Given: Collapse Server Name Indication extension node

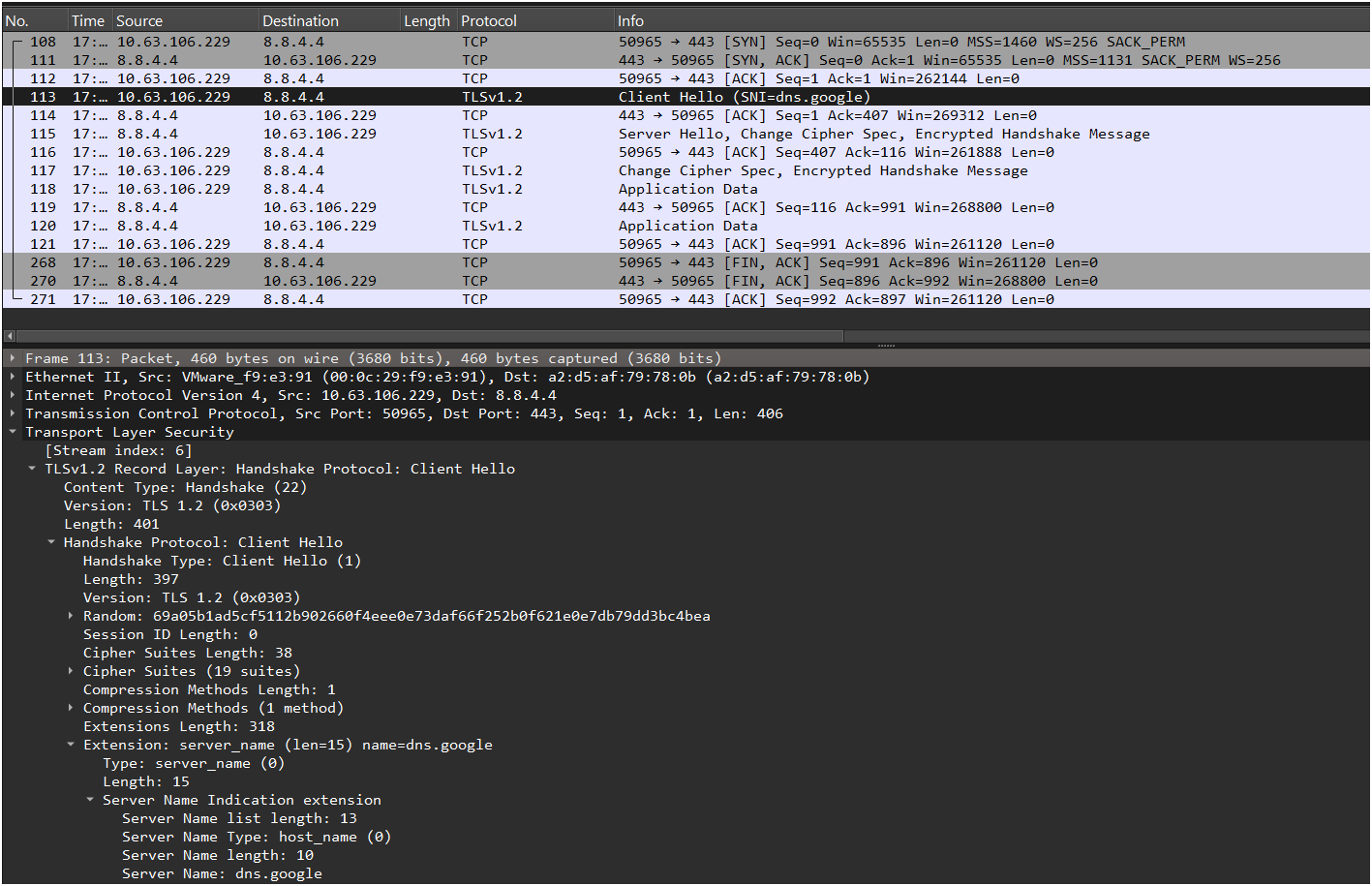Looking at the screenshot, I should [90, 800].
